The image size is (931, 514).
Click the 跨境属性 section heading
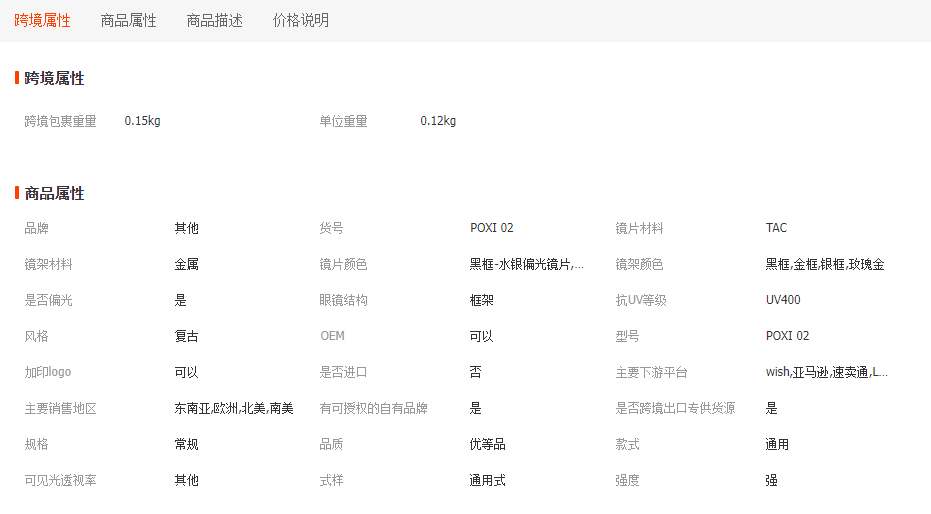click(54, 78)
